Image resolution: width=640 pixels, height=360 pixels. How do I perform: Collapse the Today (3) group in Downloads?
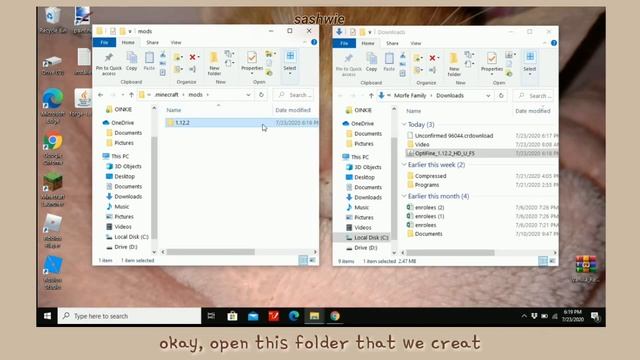tap(404, 124)
